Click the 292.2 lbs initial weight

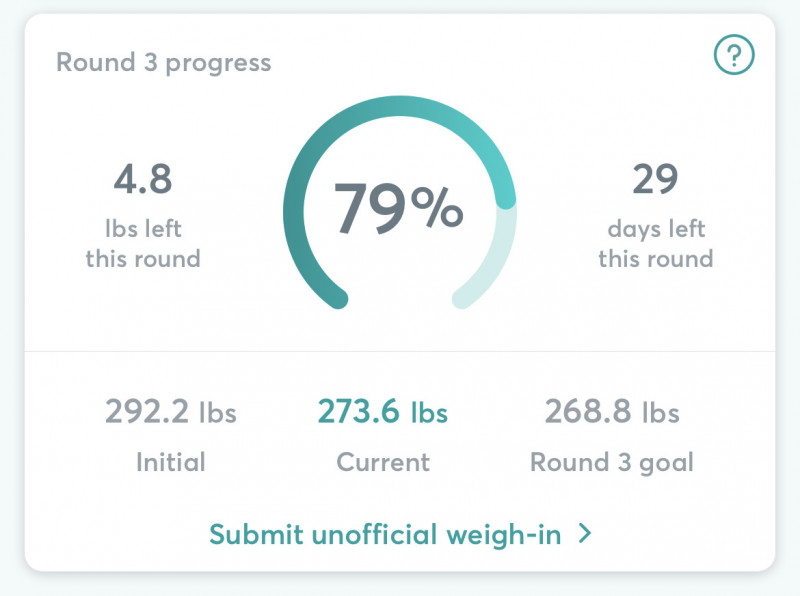171,411
